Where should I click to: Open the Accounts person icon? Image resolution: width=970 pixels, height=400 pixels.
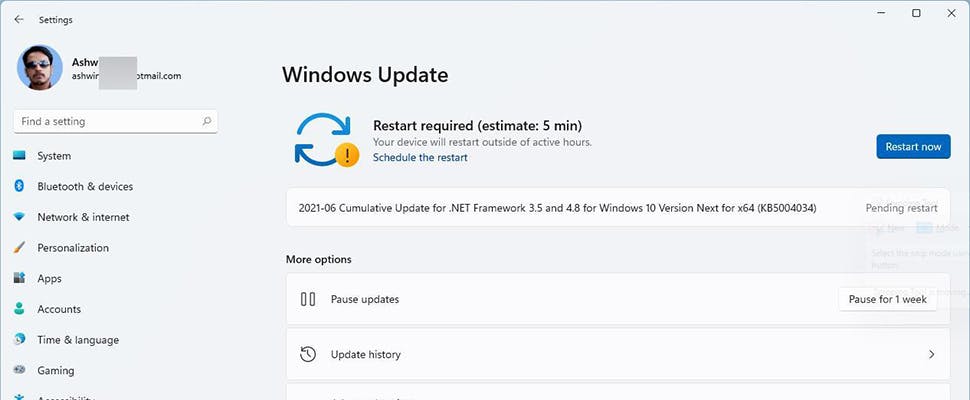[x=19, y=310]
